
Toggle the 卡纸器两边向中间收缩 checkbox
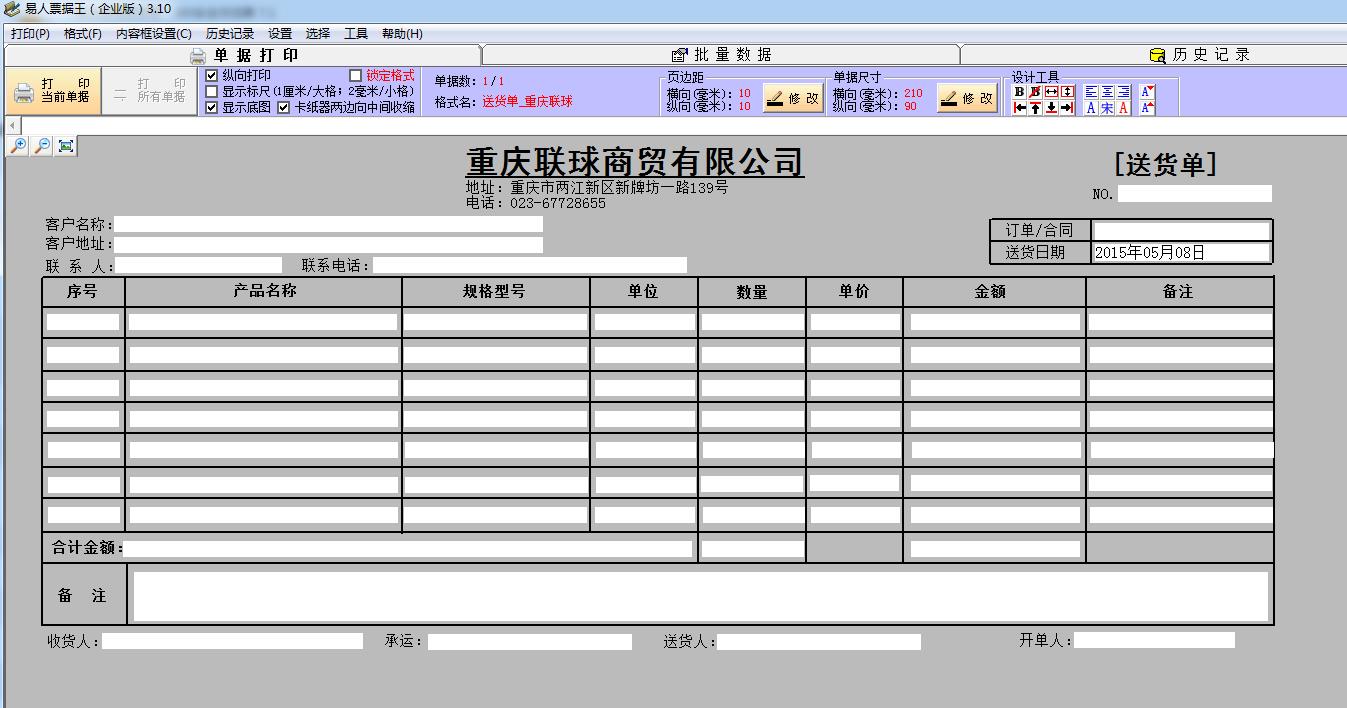[283, 107]
